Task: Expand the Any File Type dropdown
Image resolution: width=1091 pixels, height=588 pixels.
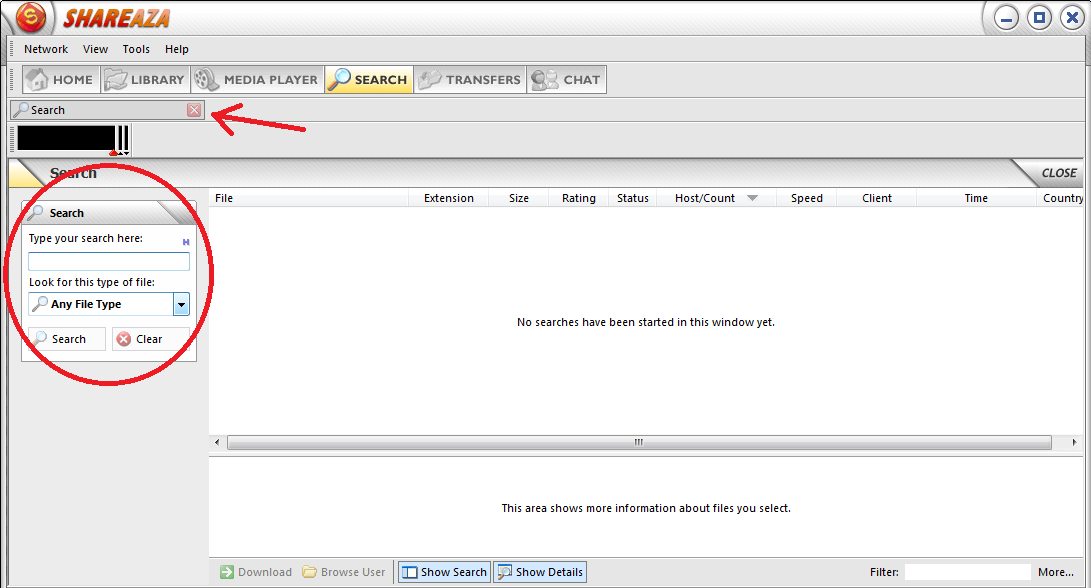Action: [x=181, y=304]
